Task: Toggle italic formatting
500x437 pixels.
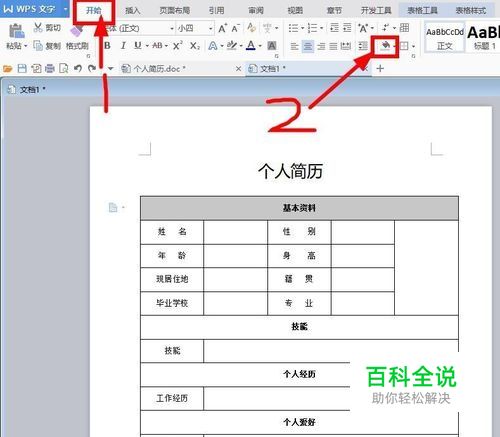Action: (x=123, y=46)
